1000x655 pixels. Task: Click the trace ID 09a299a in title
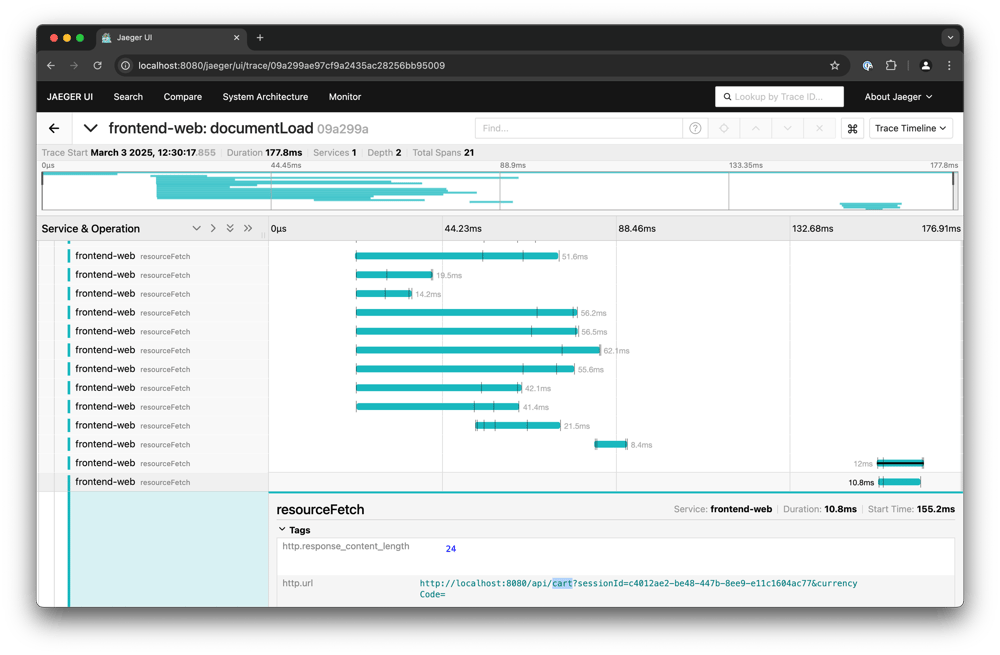click(342, 129)
